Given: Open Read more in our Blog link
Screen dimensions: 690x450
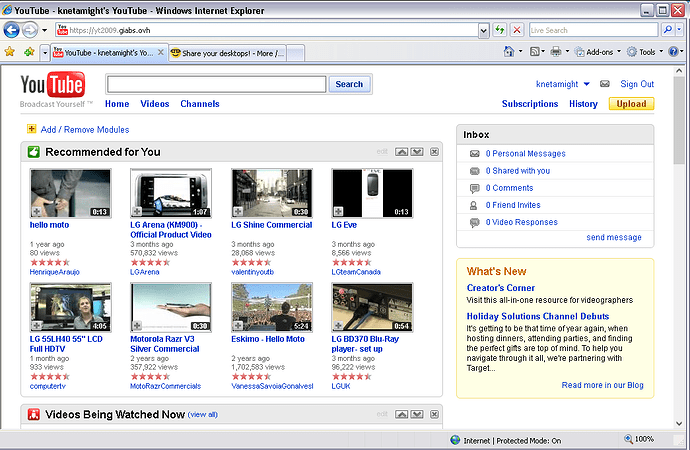Looking at the screenshot, I should (x=602, y=385).
